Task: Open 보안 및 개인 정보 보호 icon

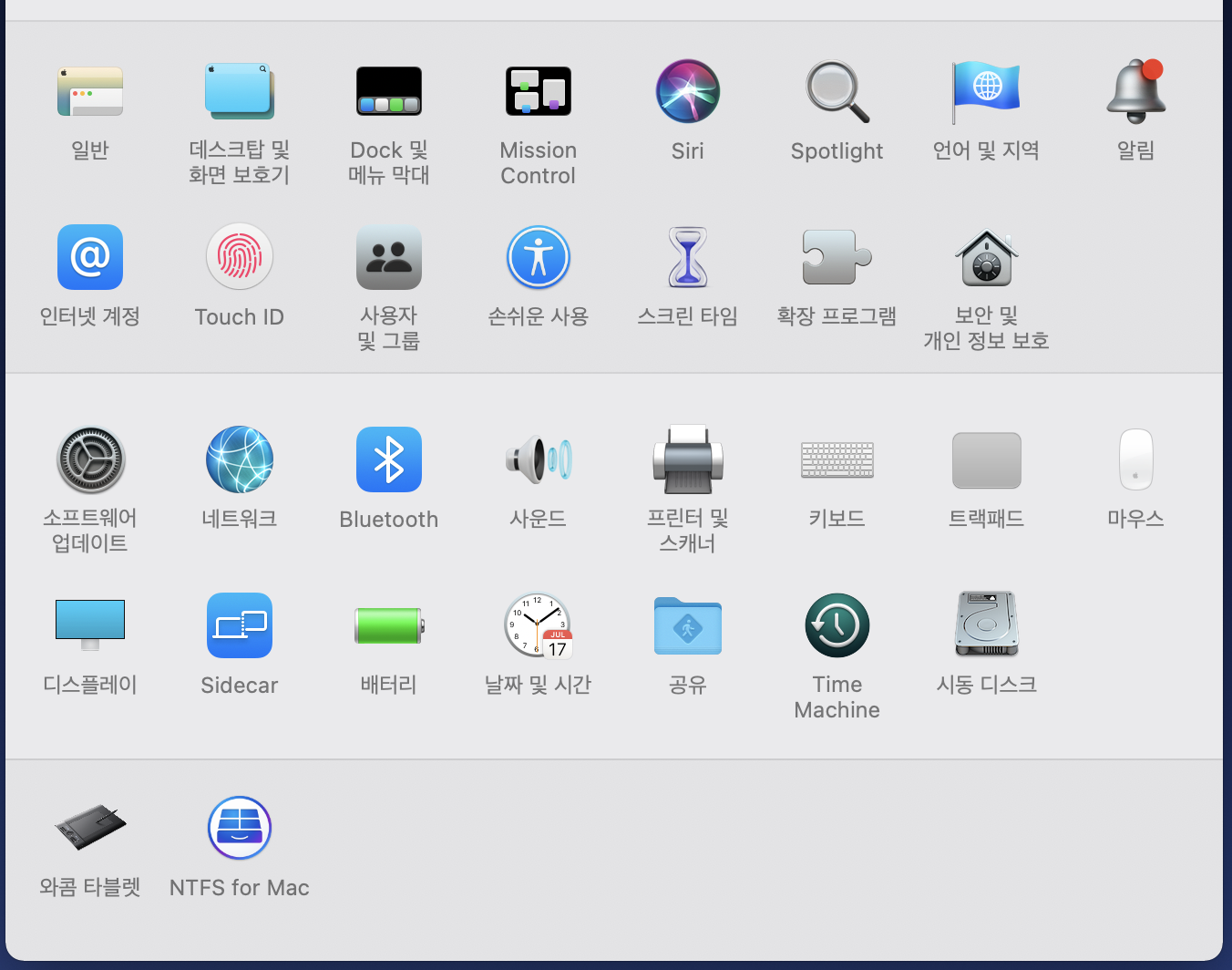Action: 987,257
